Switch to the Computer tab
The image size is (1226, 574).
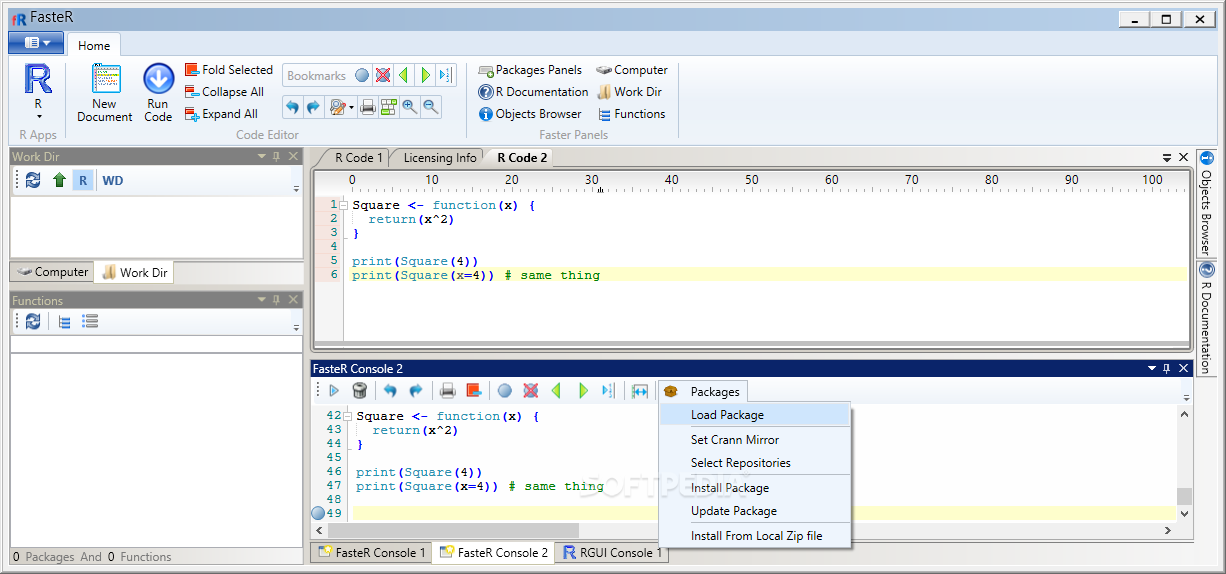(53, 272)
